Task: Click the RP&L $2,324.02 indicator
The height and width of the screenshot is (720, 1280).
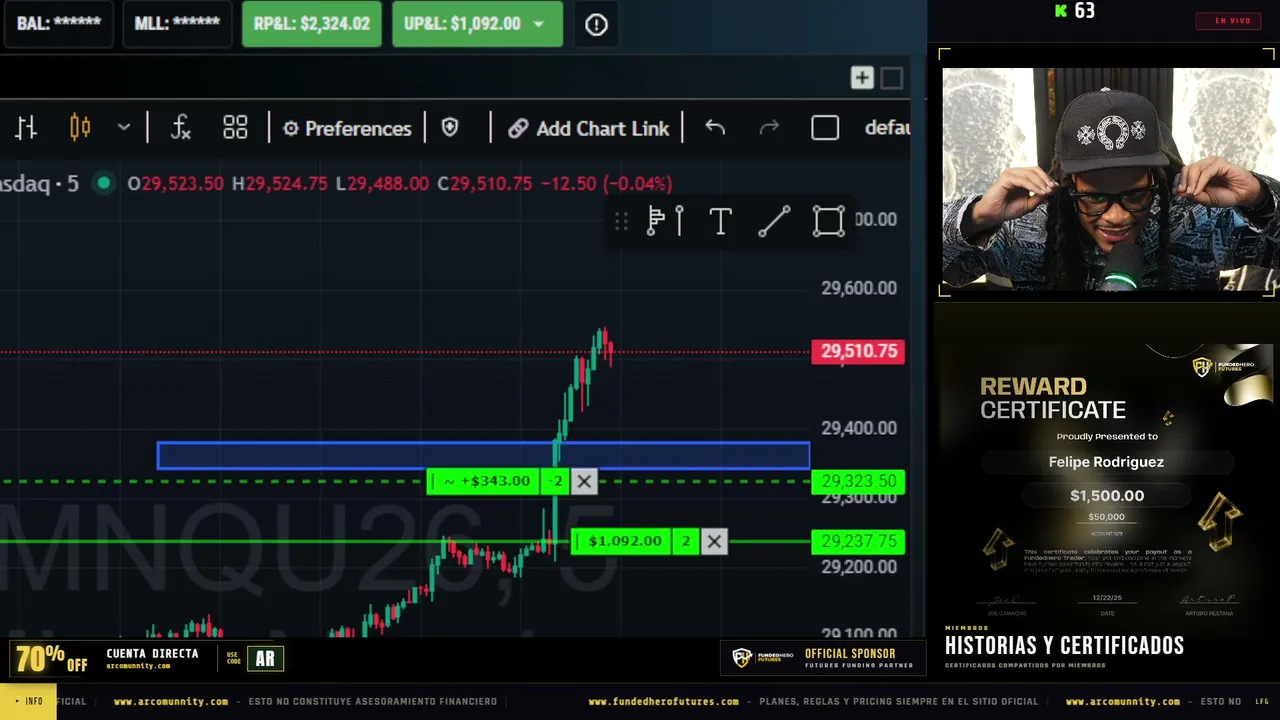Action: click(x=312, y=24)
